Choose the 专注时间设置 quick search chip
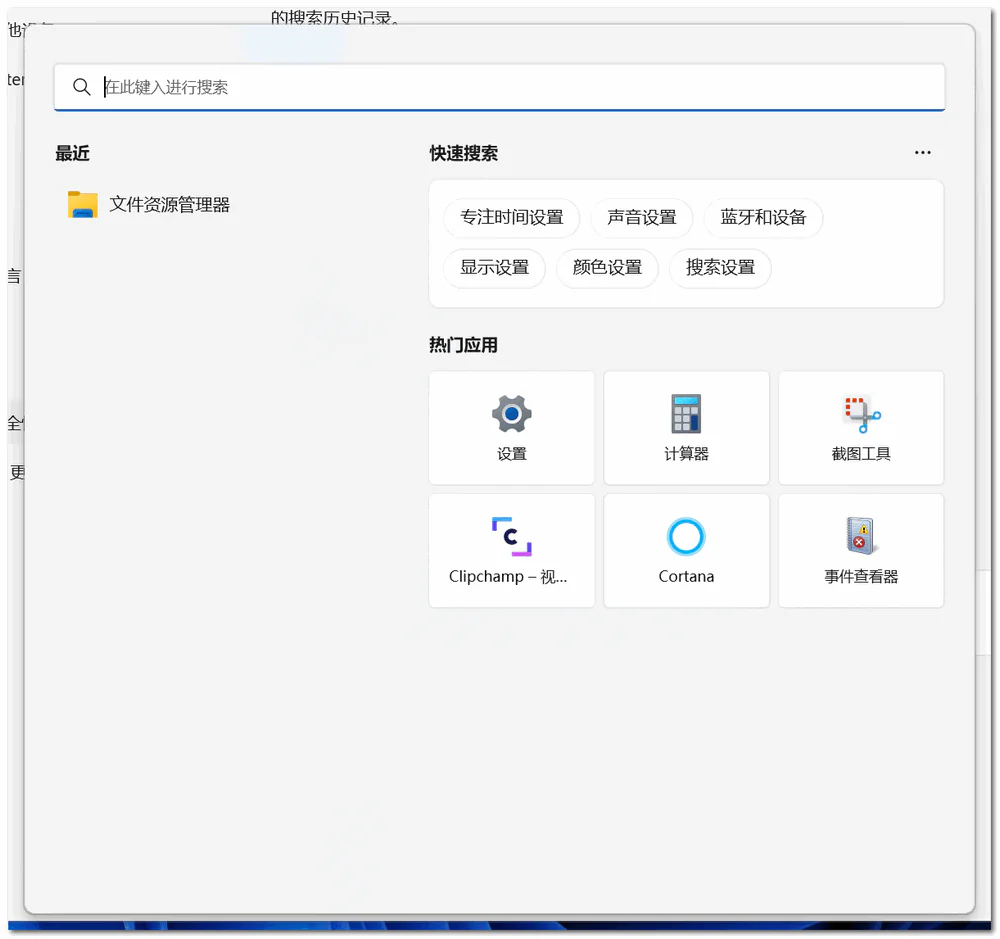 pyautogui.click(x=512, y=218)
